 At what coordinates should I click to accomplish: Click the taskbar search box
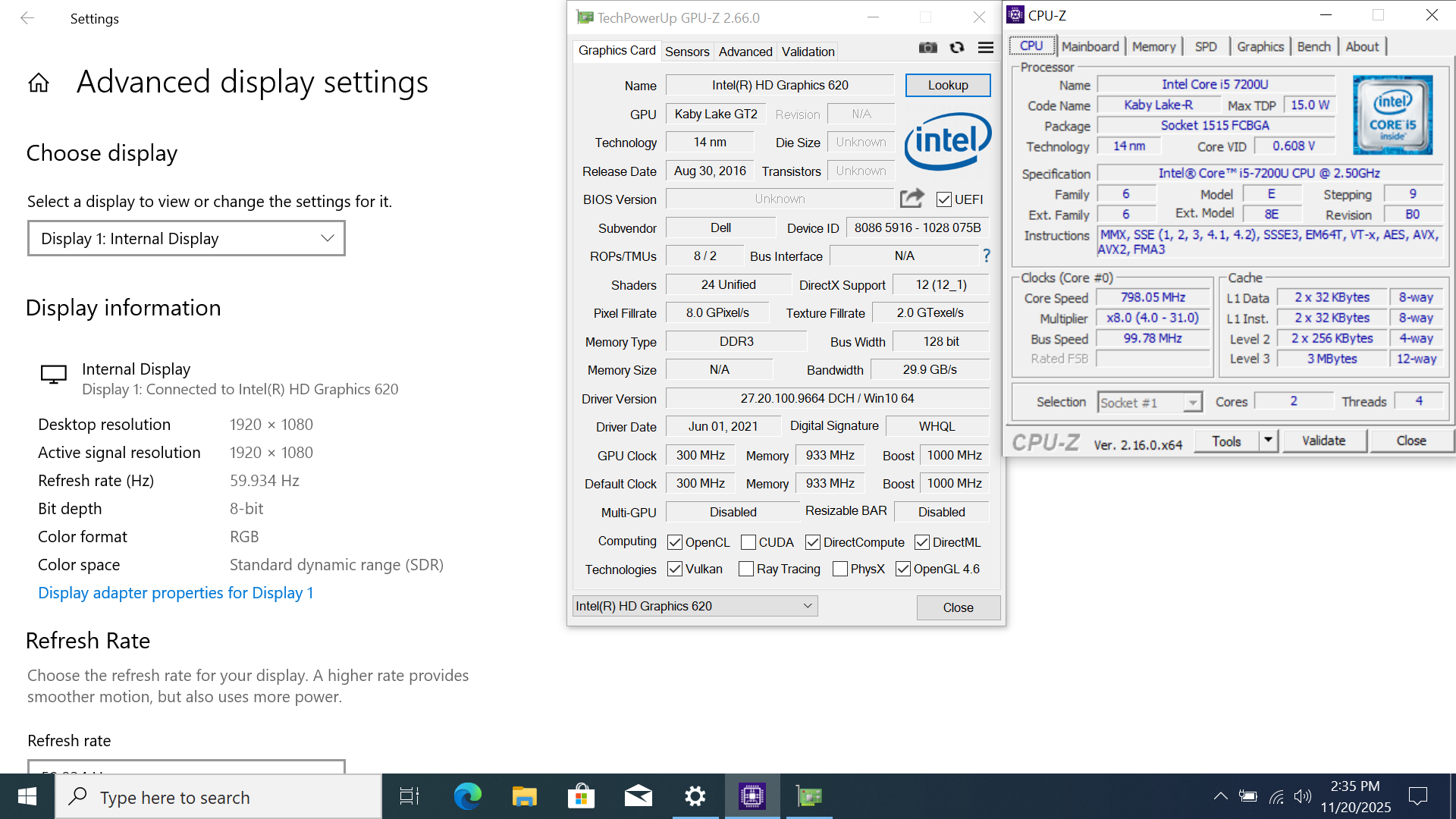pos(220,797)
